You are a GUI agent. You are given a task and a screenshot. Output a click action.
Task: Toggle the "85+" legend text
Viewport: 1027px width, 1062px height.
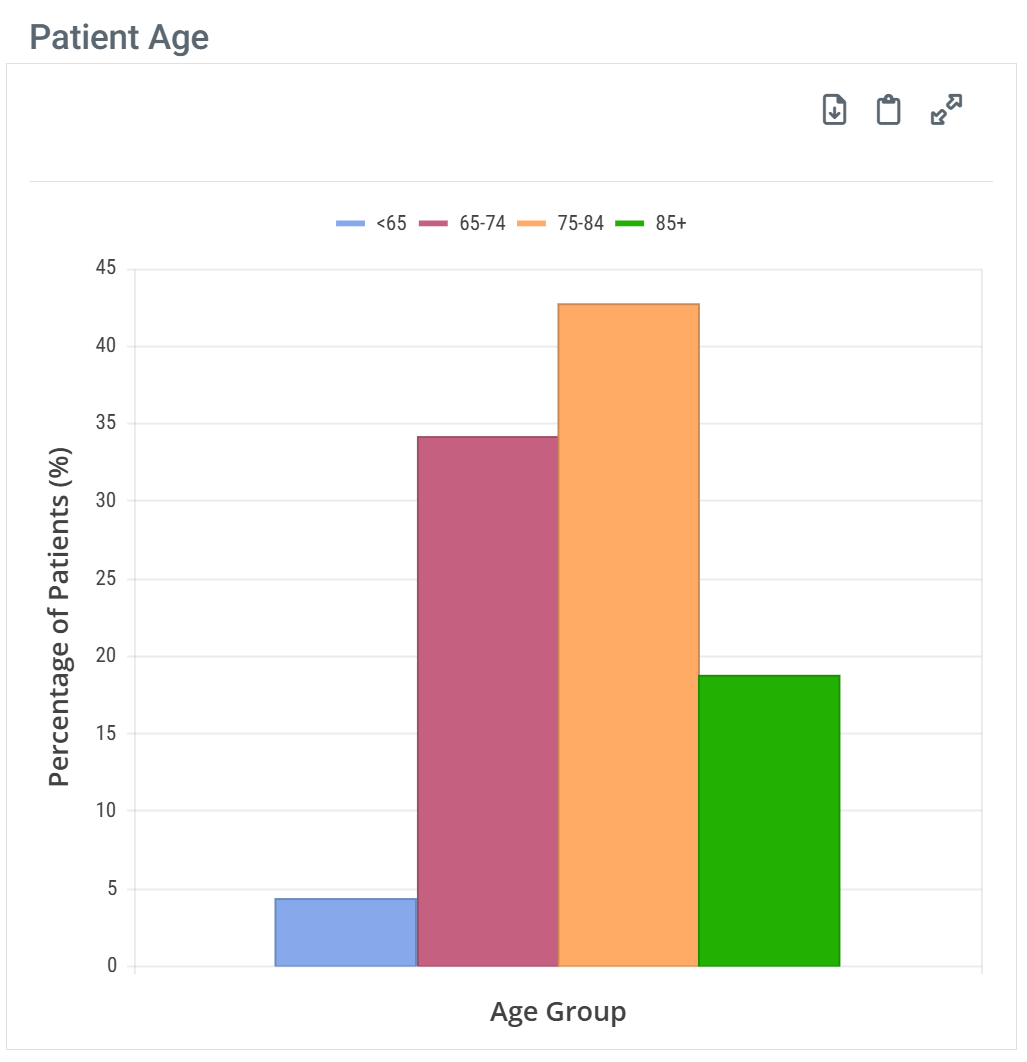pos(671,224)
